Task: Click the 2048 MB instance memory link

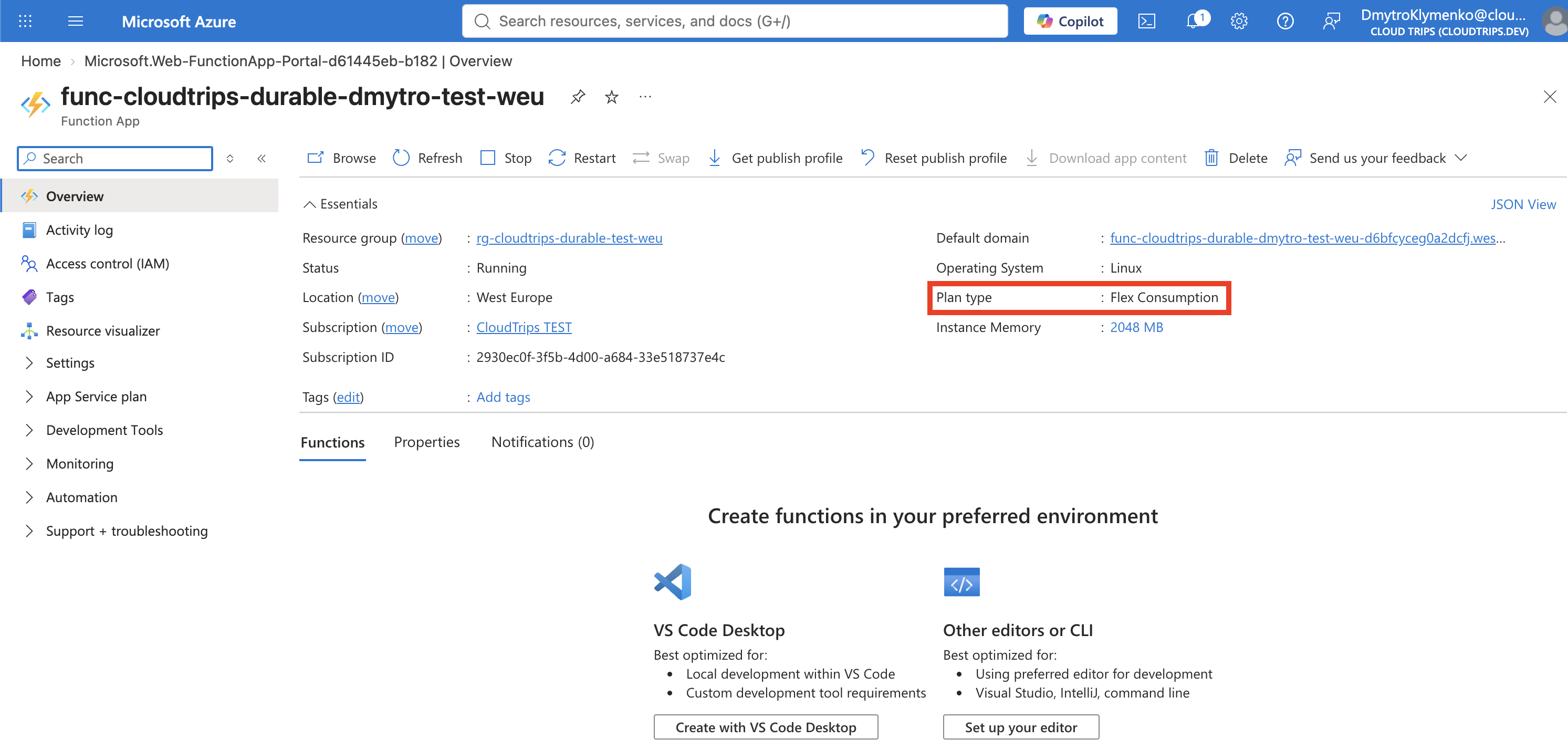Action: (1136, 328)
